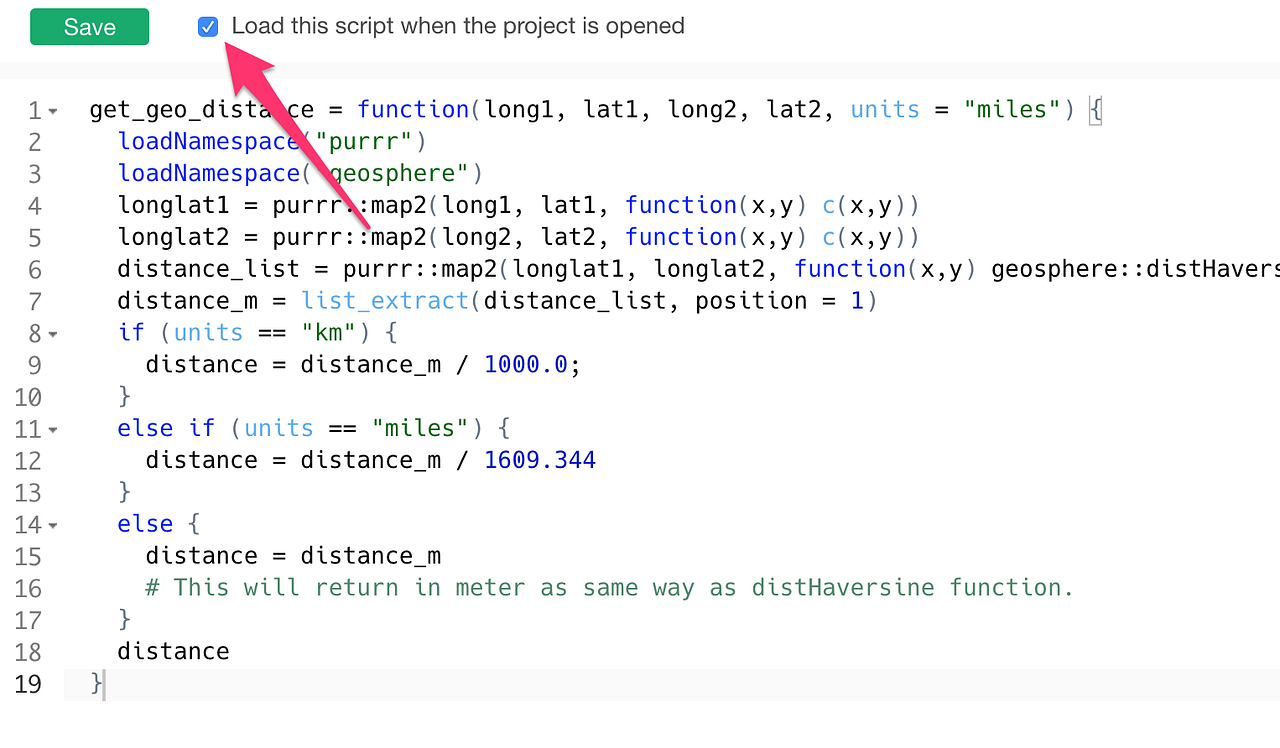Click the "miles" default value on line 1
The height and width of the screenshot is (748, 1280).
pos(1012,110)
